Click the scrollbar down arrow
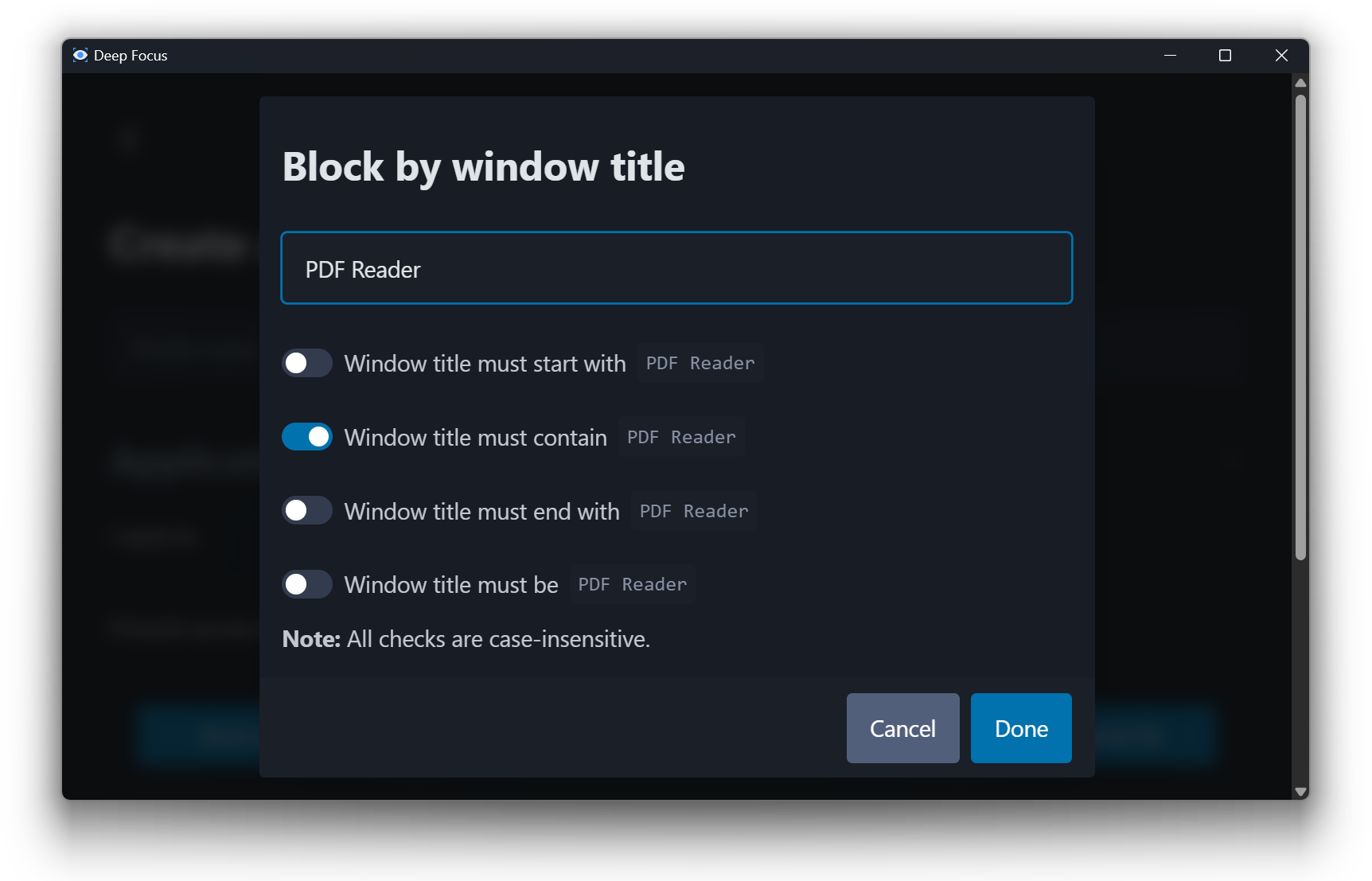1372x881 pixels. [x=1300, y=791]
